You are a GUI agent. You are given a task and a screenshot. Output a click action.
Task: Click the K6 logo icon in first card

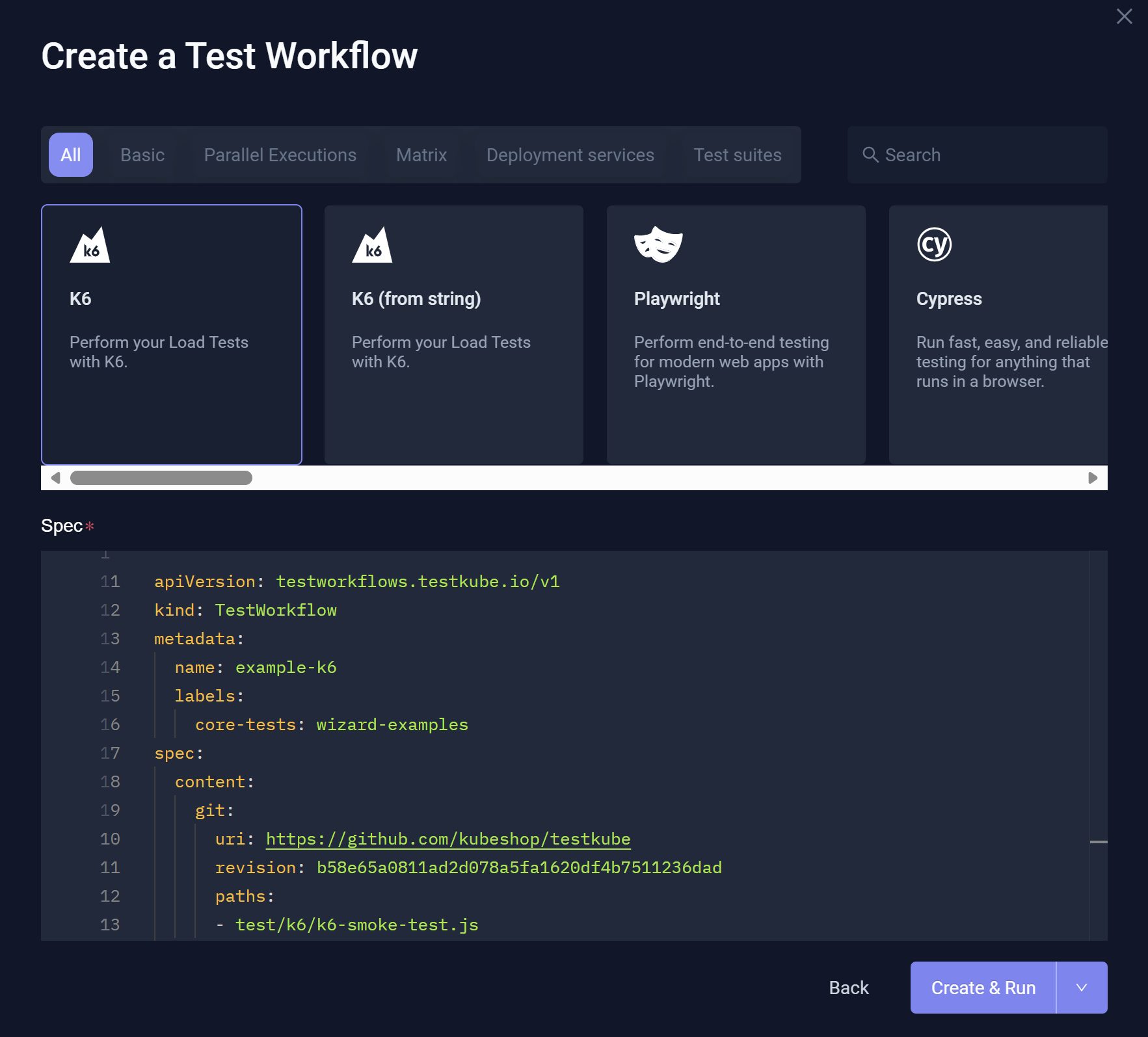[90, 245]
